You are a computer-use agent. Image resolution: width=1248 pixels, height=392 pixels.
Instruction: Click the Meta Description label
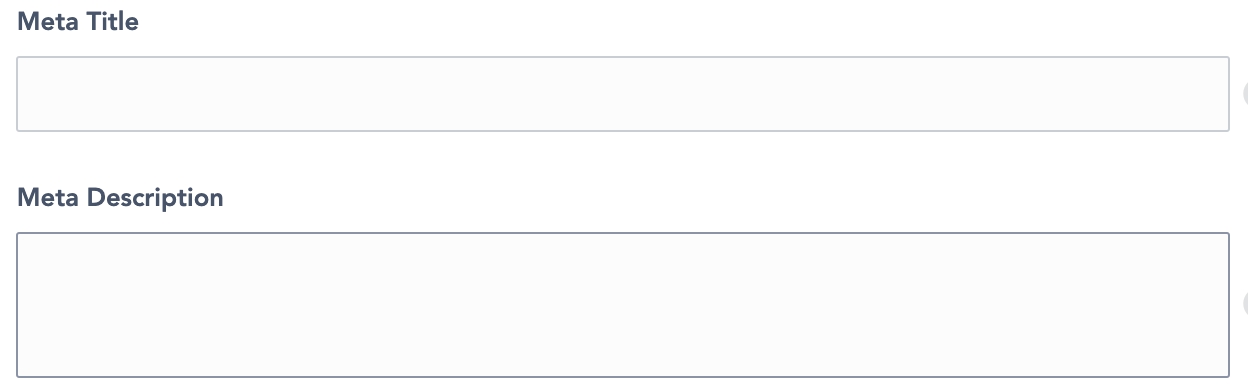point(120,197)
